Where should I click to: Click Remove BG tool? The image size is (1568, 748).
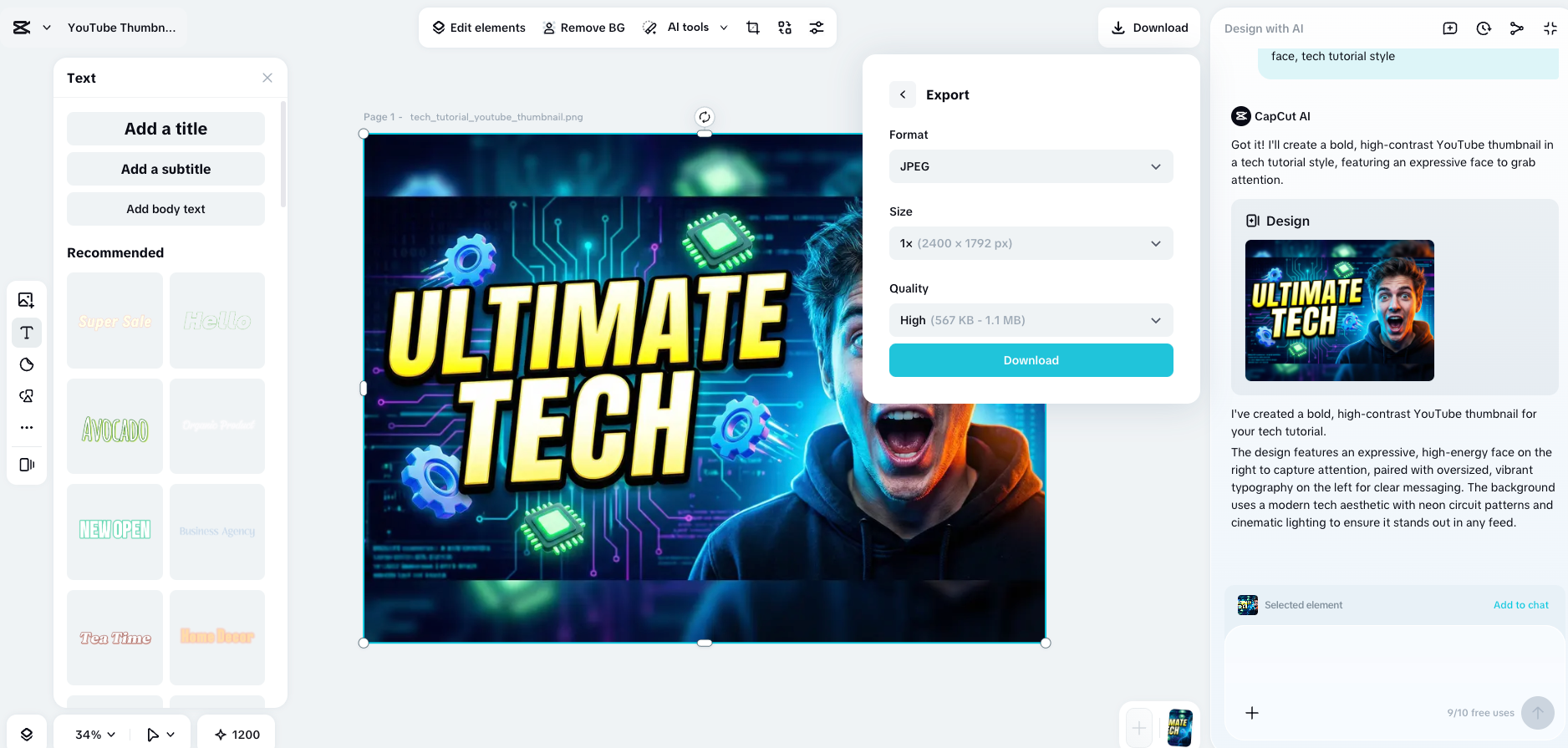584,28
